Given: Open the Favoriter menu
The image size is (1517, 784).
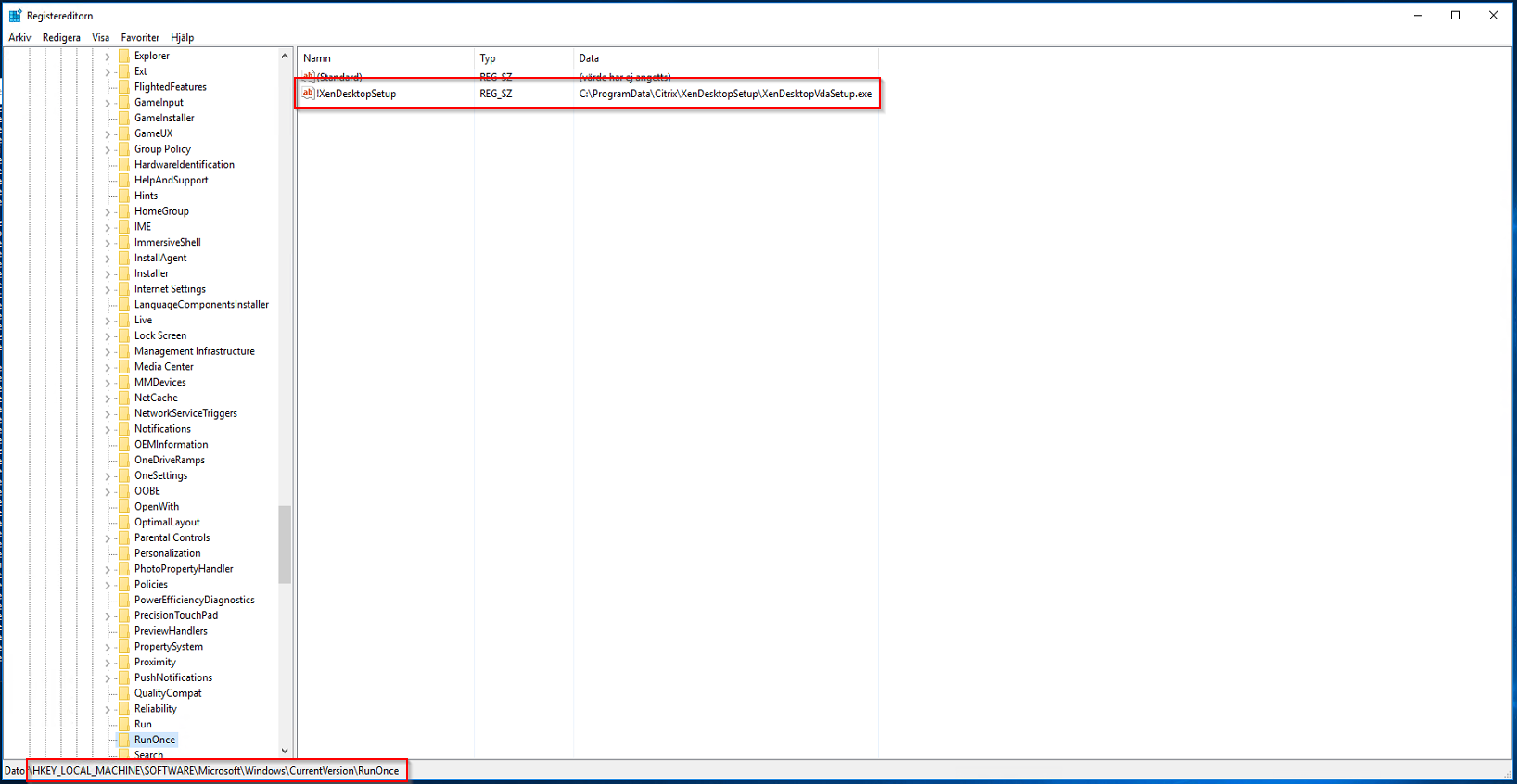Looking at the screenshot, I should pyautogui.click(x=140, y=38).
